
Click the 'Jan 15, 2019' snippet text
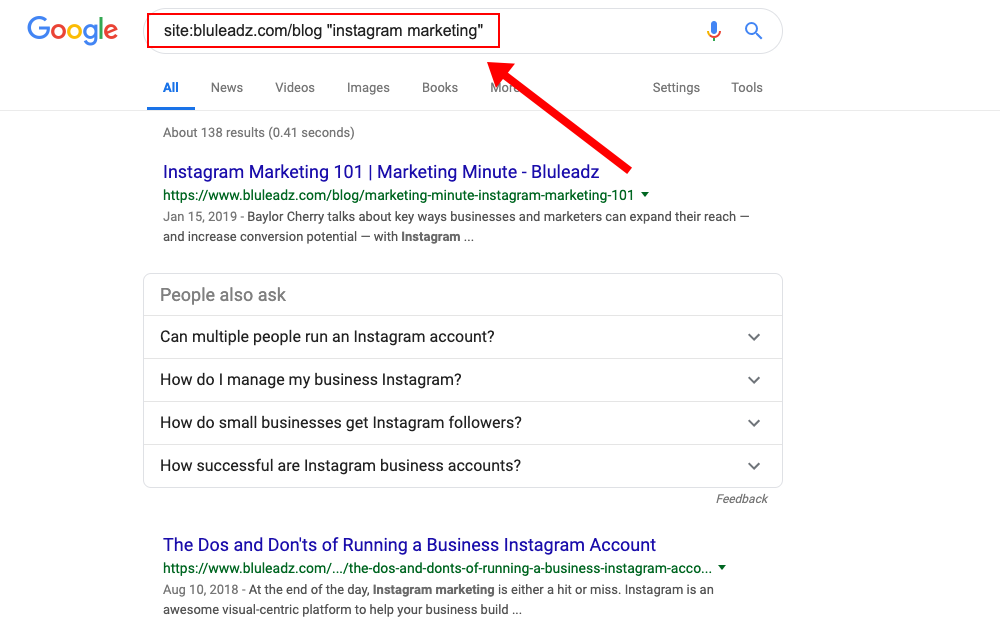click(200, 217)
